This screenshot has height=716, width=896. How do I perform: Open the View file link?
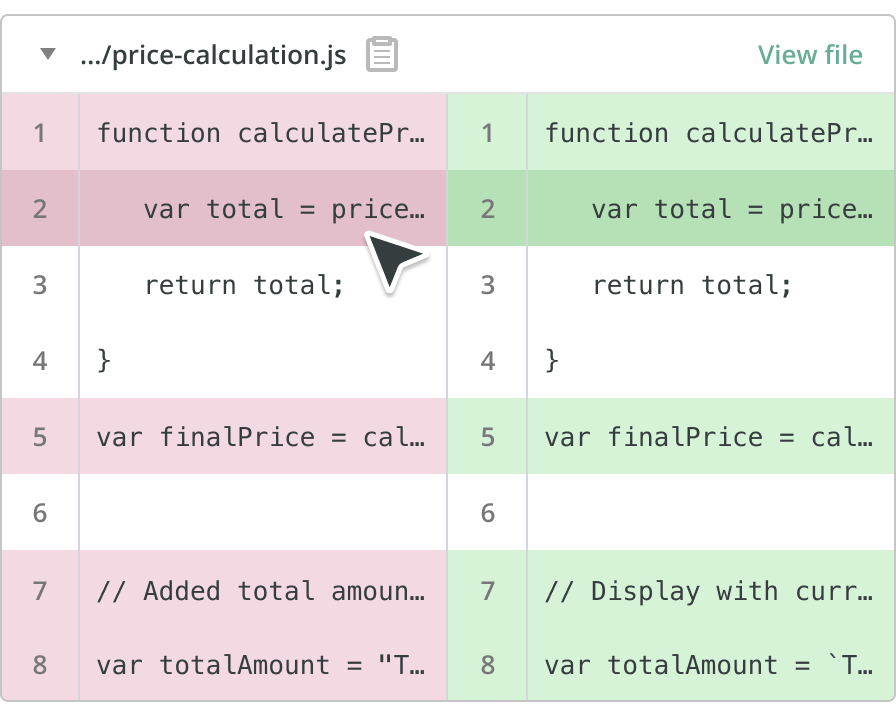pyautogui.click(x=809, y=54)
